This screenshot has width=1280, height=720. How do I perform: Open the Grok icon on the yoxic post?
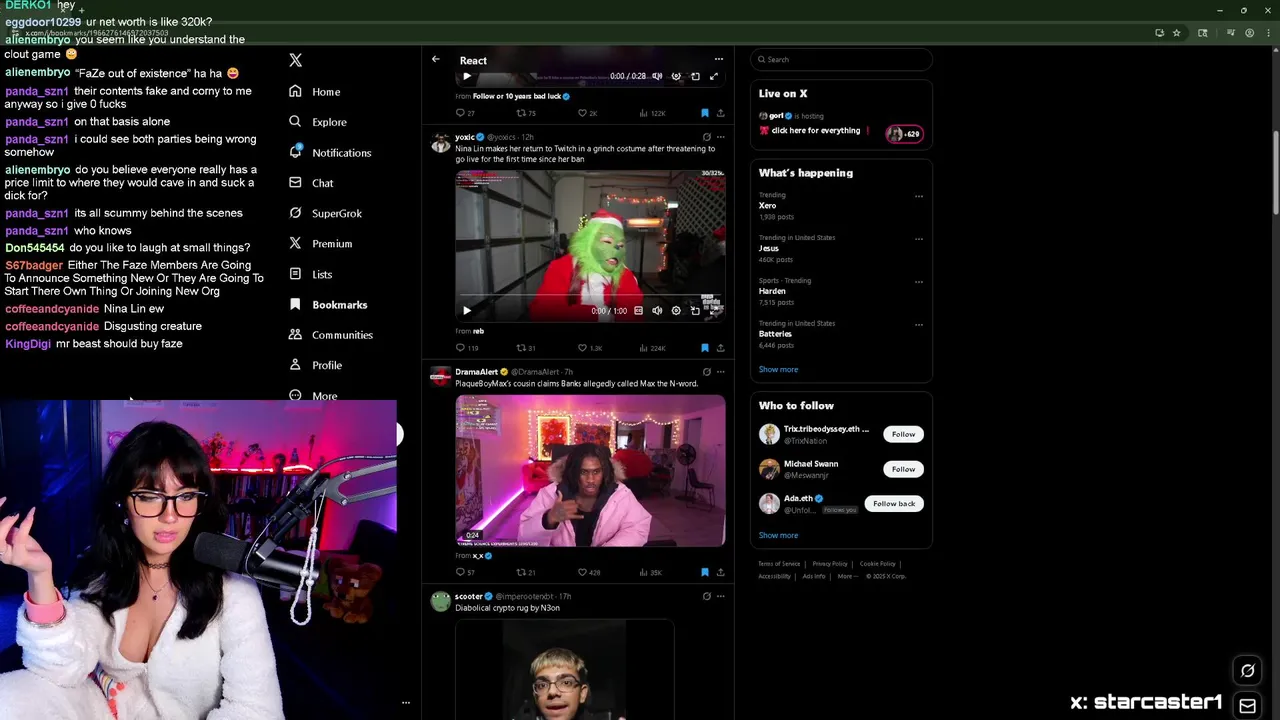tap(706, 137)
